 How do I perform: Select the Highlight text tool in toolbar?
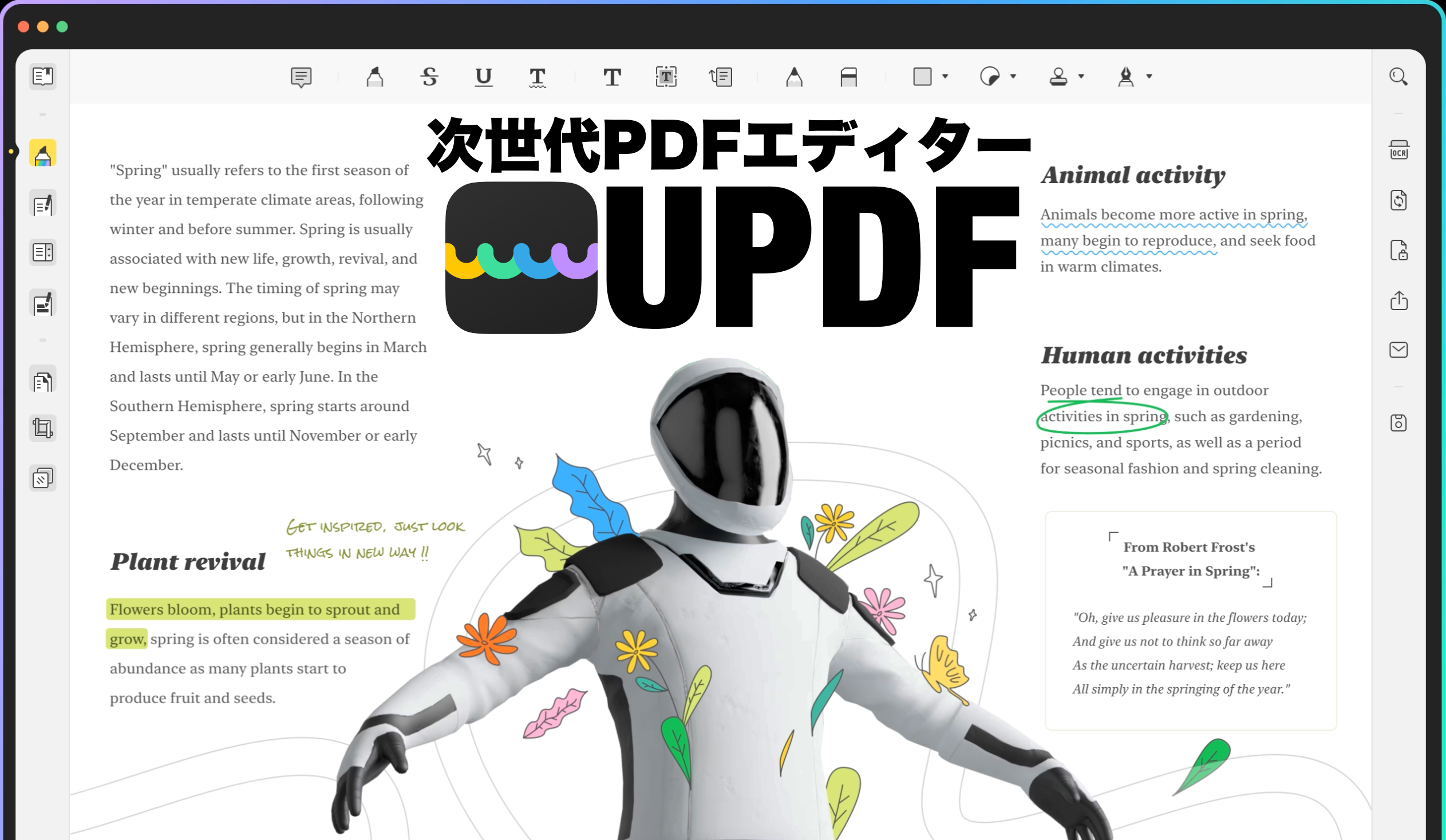(375, 77)
